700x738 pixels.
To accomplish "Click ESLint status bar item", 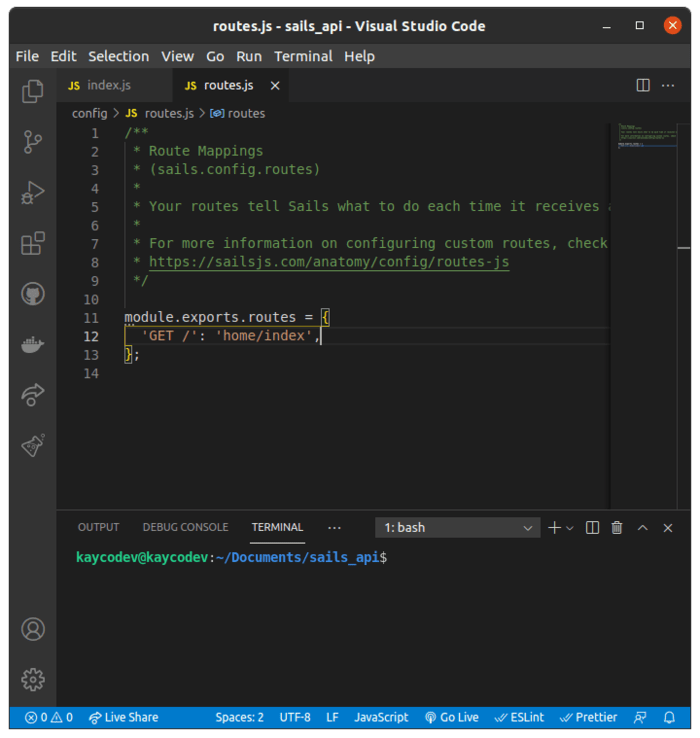I will 520,717.
